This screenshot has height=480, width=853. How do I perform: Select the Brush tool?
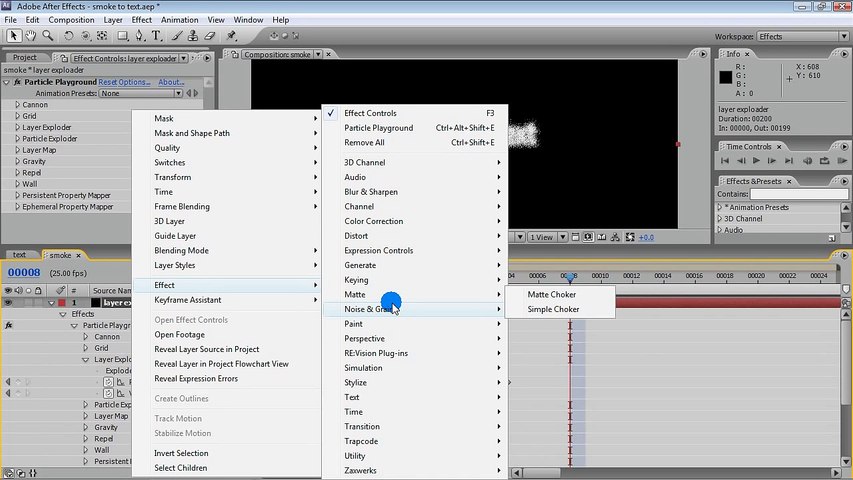point(177,36)
